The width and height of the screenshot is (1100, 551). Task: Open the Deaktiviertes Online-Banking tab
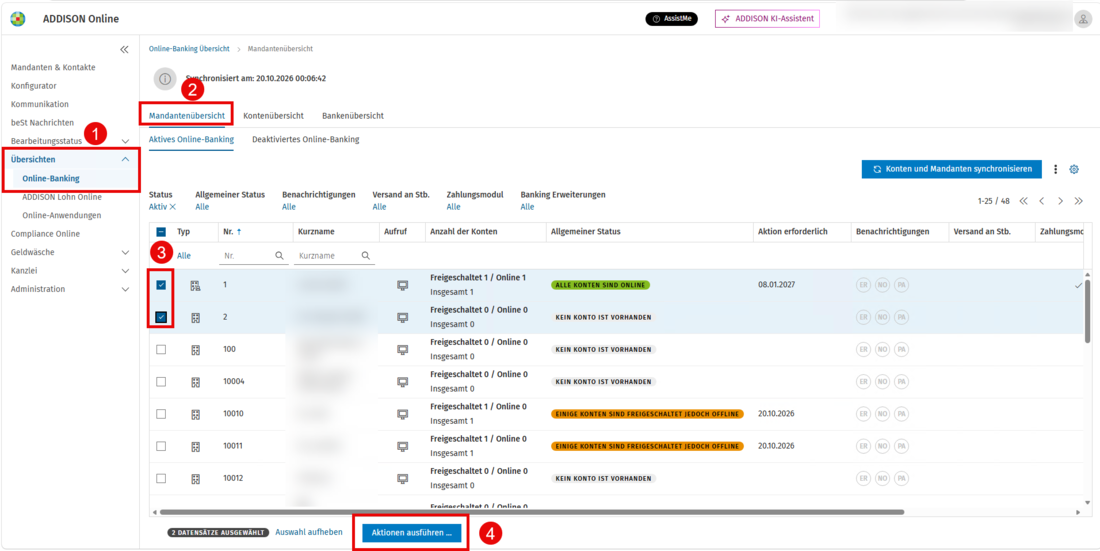click(x=305, y=140)
